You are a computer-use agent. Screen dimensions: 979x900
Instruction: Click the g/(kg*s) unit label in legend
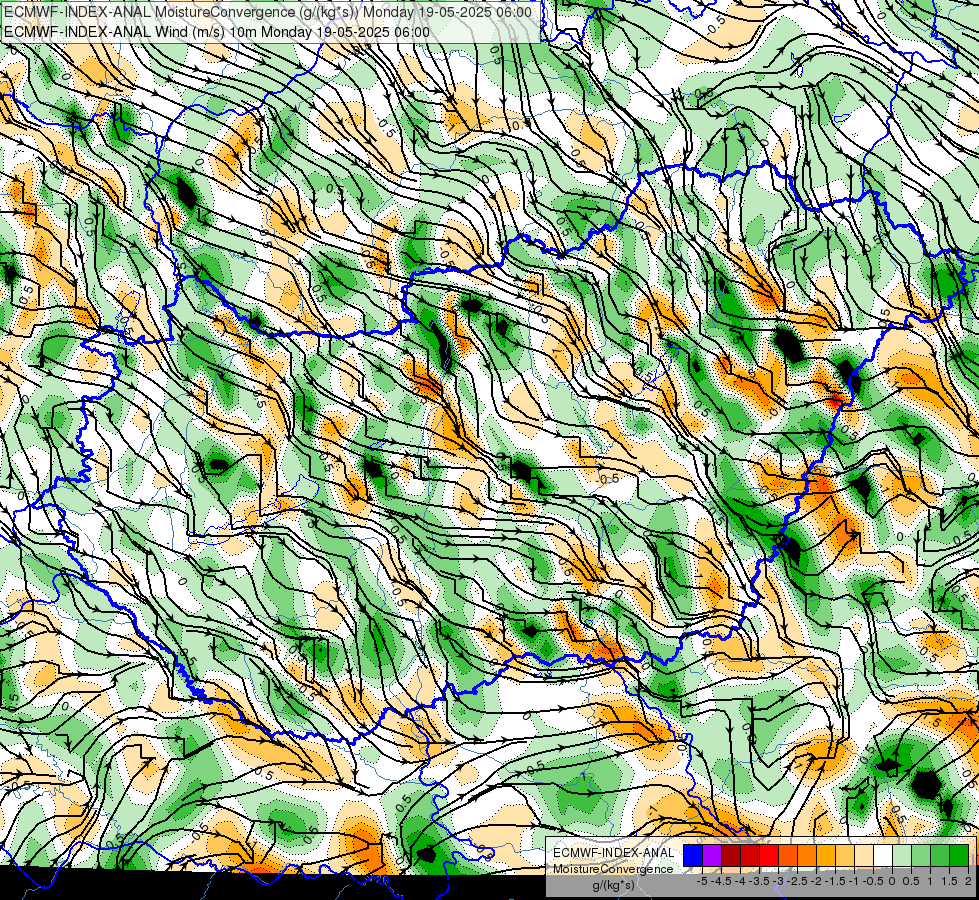(614, 885)
